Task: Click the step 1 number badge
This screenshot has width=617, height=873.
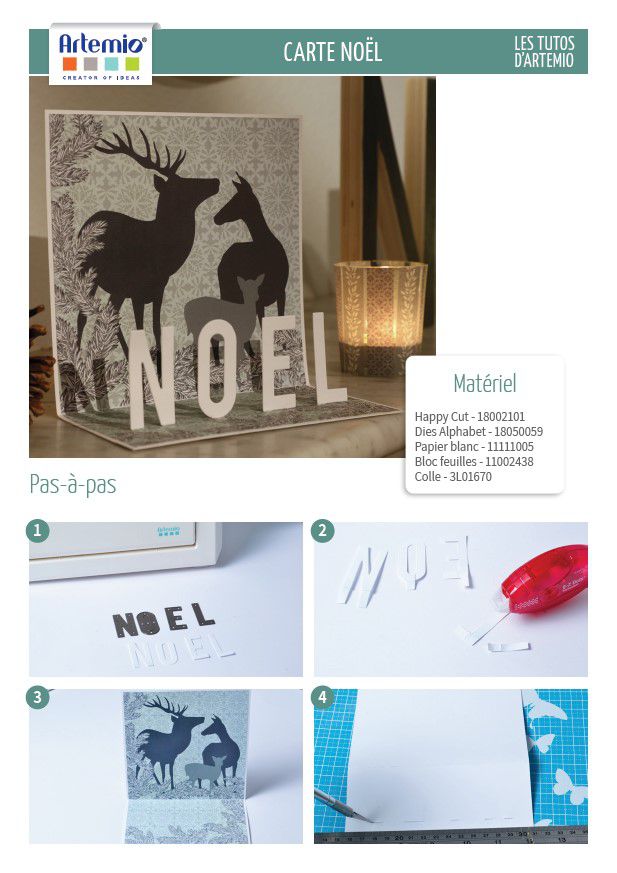Action: [38, 531]
